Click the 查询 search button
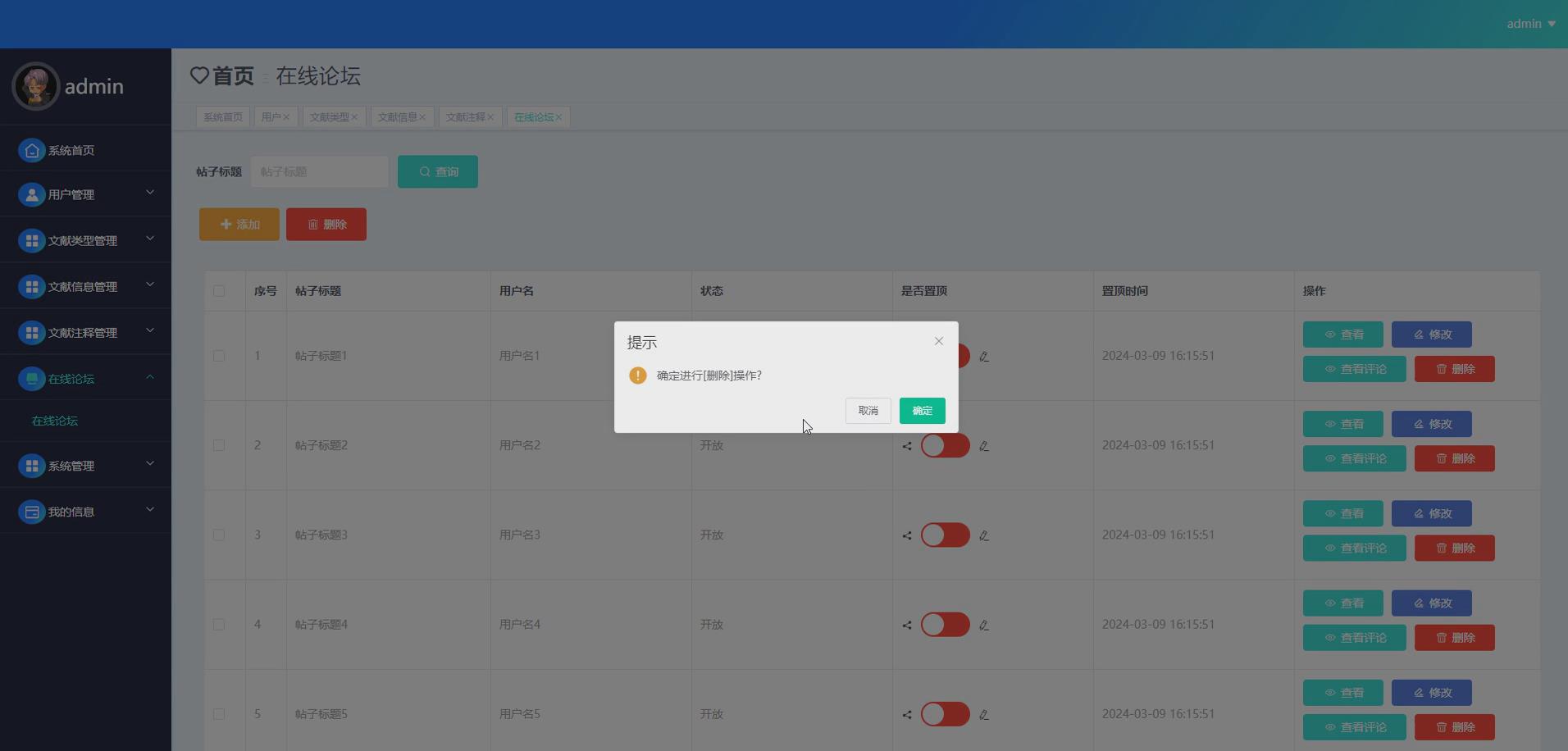This screenshot has width=1568, height=751. 438,171
